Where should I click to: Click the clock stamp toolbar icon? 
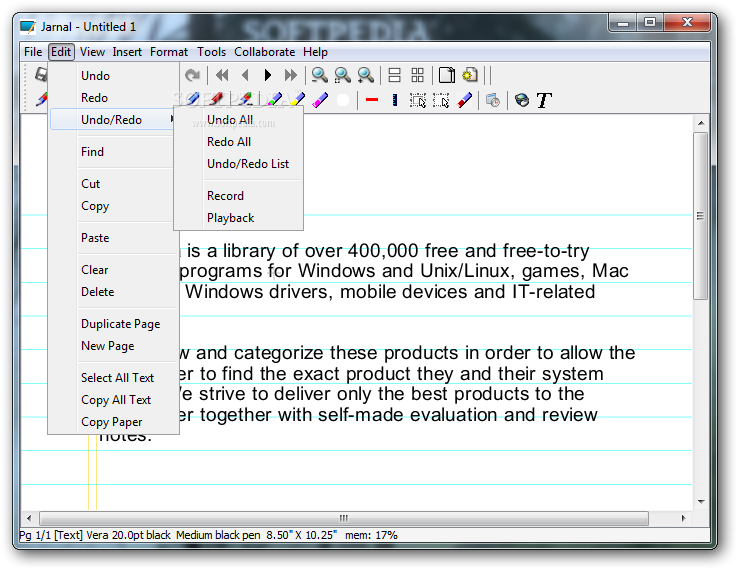493,100
